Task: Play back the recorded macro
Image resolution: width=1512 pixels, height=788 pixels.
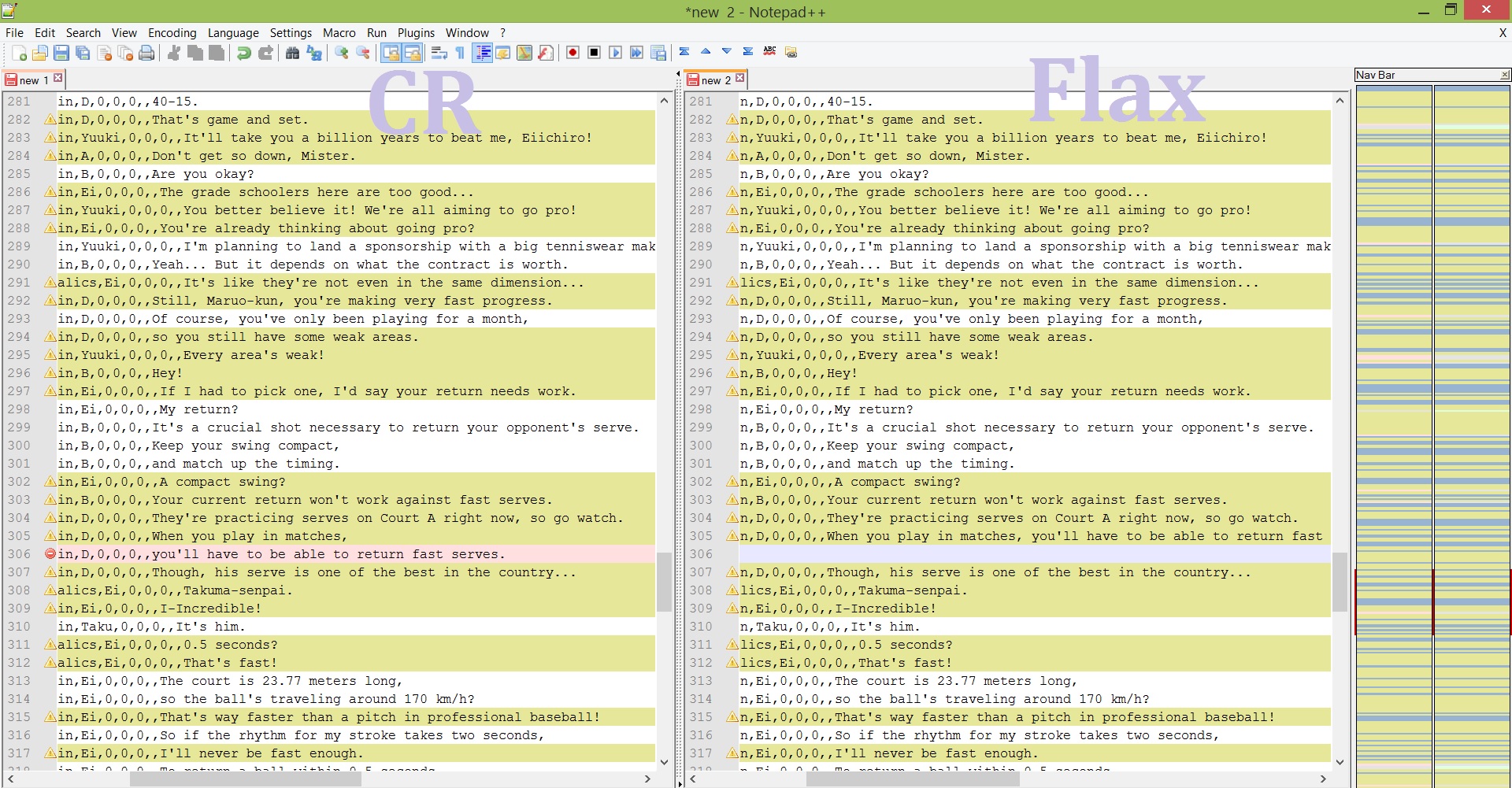Action: [615, 53]
